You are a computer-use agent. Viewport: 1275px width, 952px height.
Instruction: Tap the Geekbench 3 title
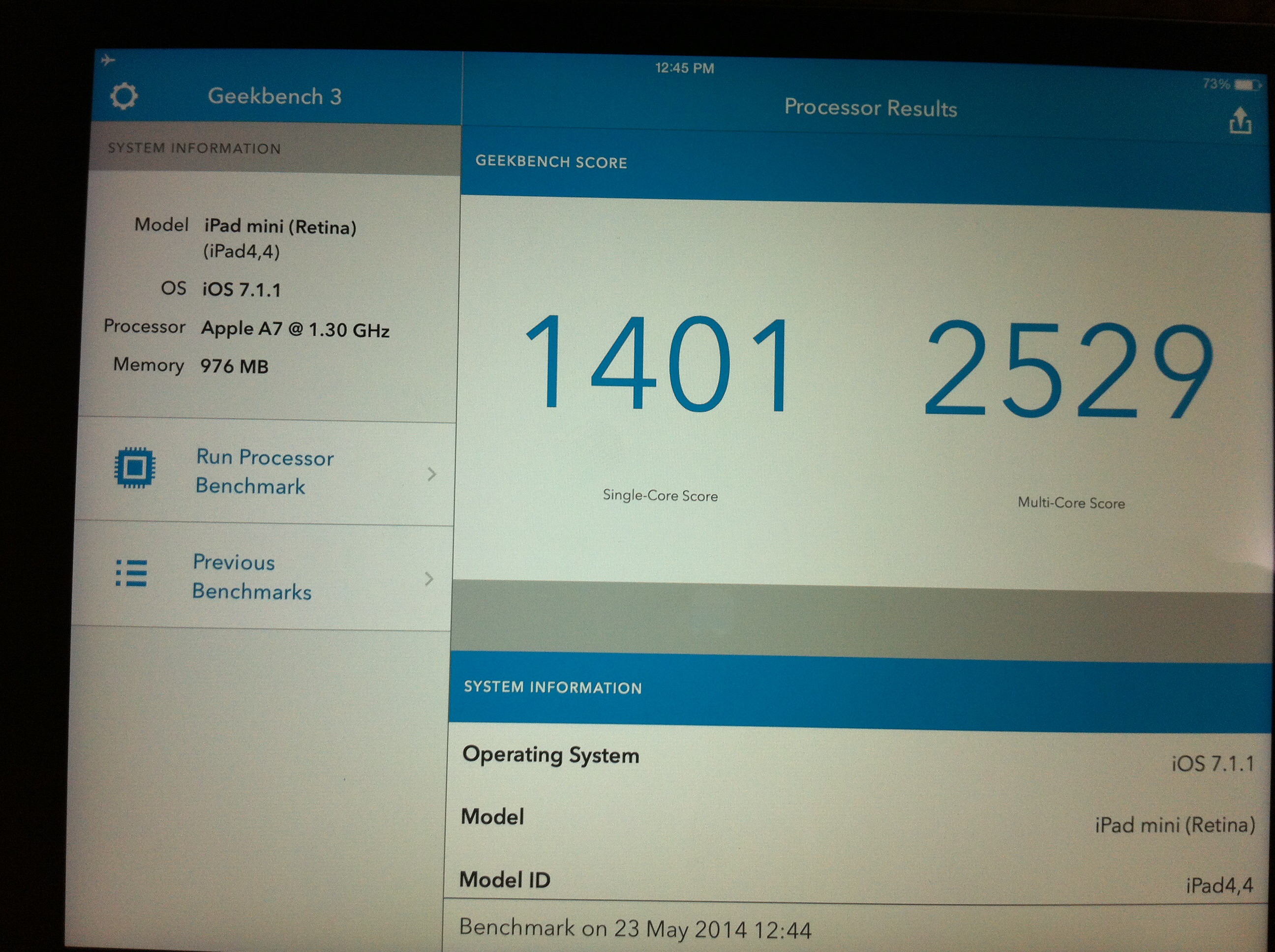click(x=274, y=96)
